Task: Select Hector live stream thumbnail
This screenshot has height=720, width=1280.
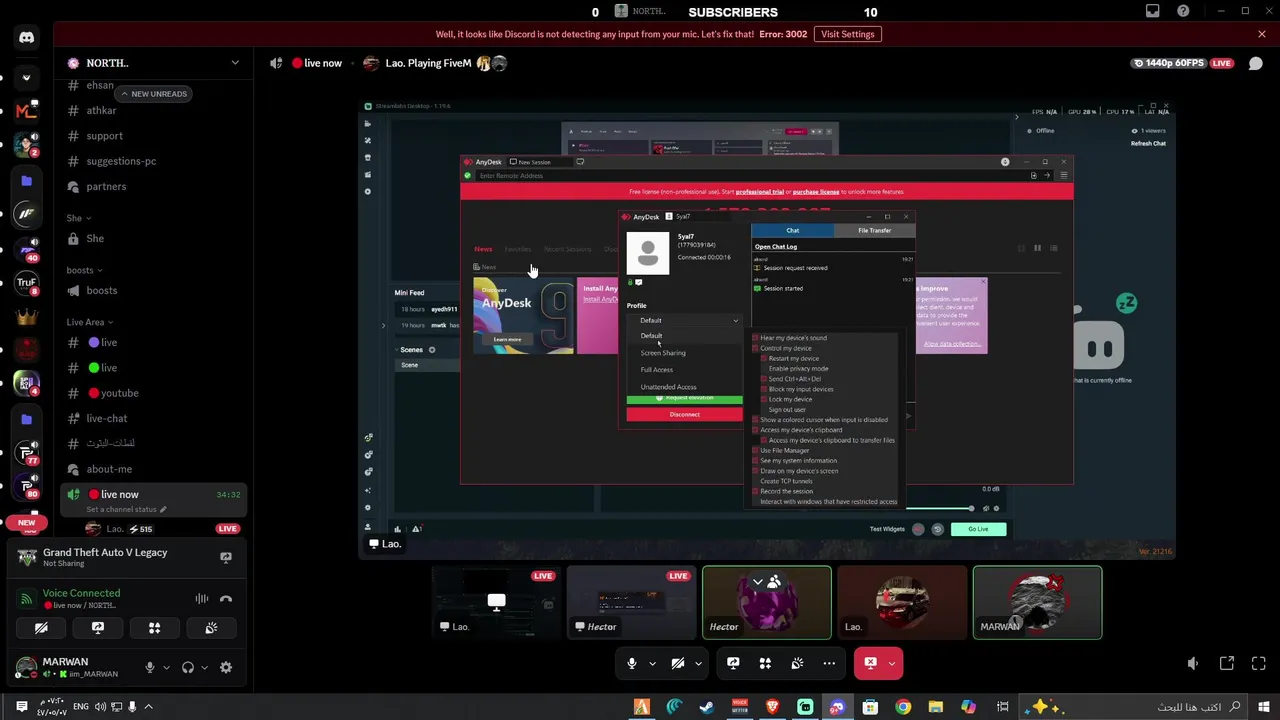Action: coord(631,602)
